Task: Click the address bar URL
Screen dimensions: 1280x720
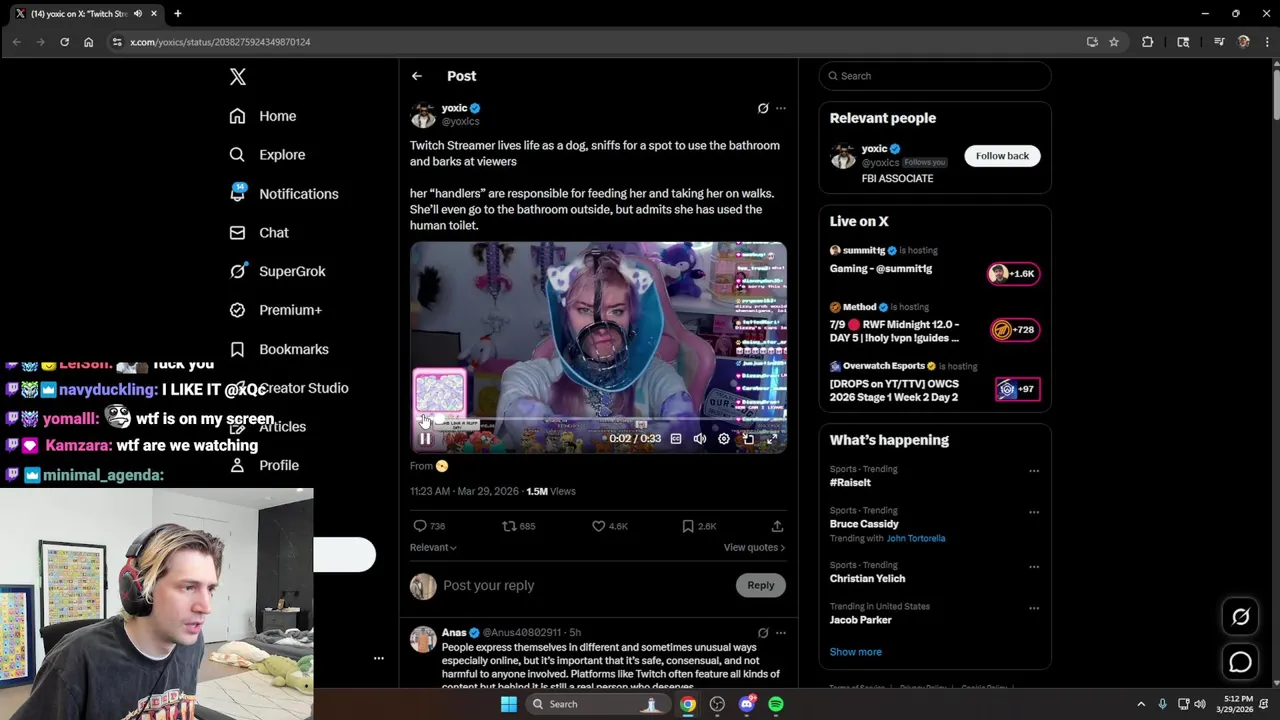Action: (x=220, y=42)
